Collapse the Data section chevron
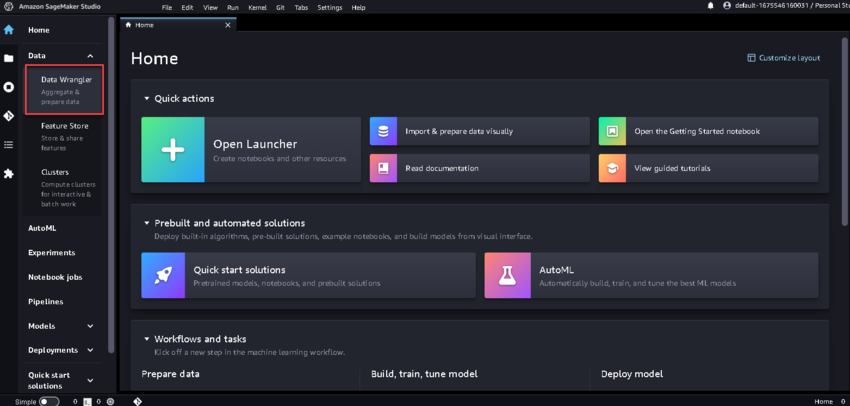 click(90, 56)
